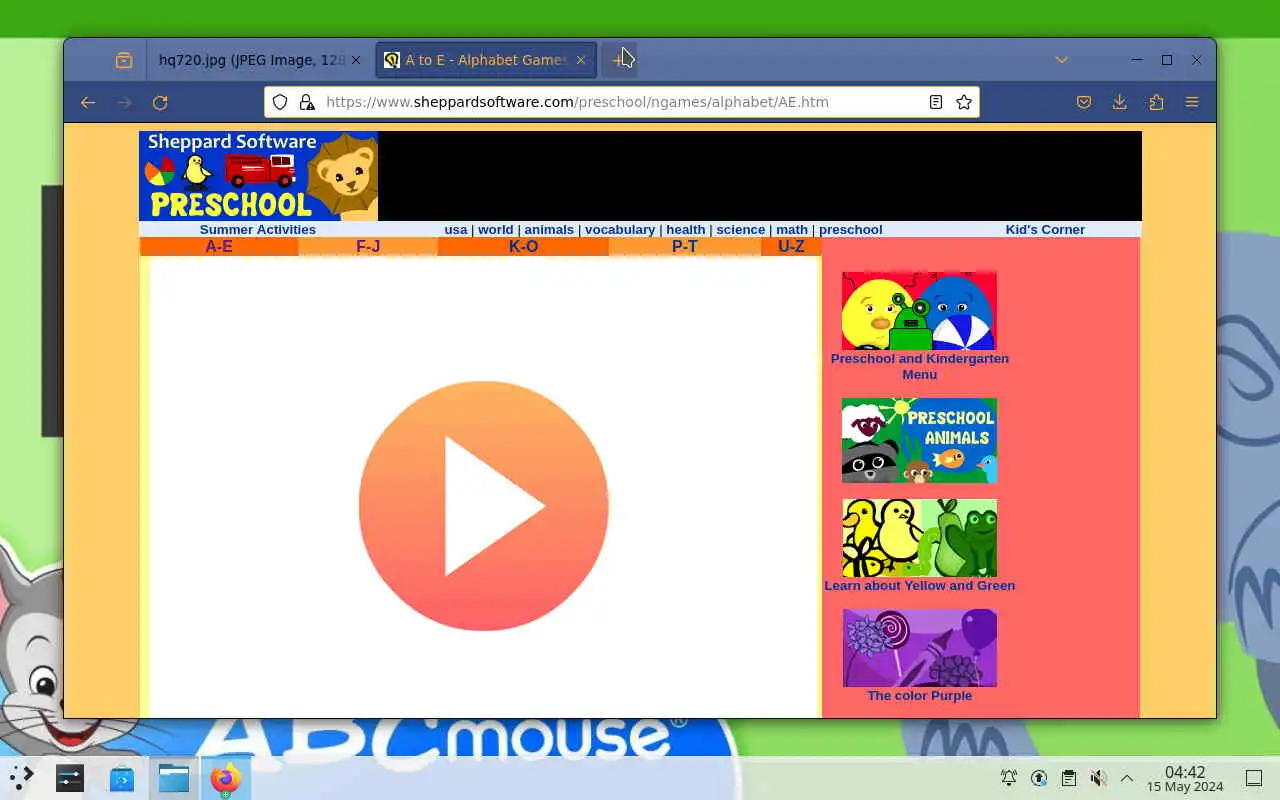Image resolution: width=1280 pixels, height=800 pixels.
Task: Open Preschool and Kindergarten Menu text link
Action: tap(920, 366)
